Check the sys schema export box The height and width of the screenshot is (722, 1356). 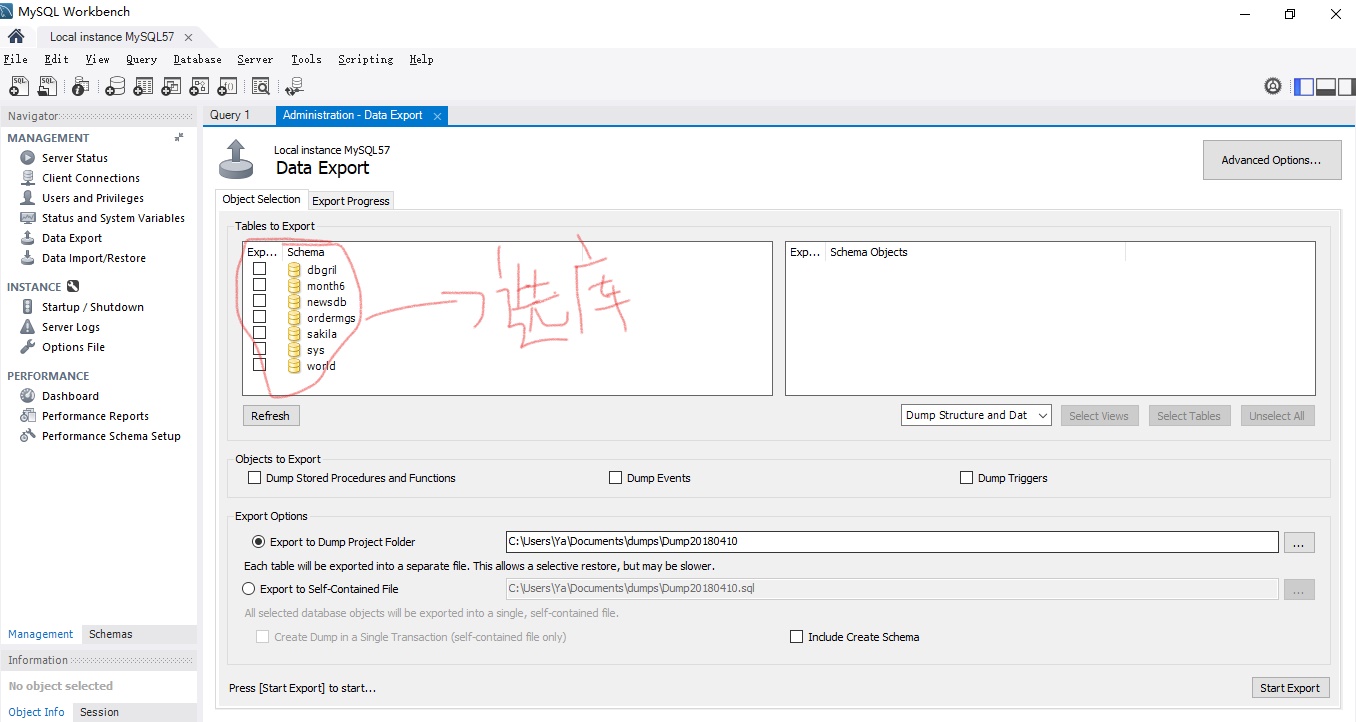tap(259, 349)
